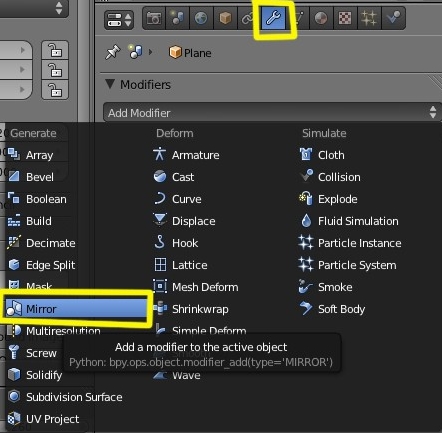Image resolution: width=442 pixels, height=433 pixels.
Task: Open the Object Data tab
Action: [298, 18]
